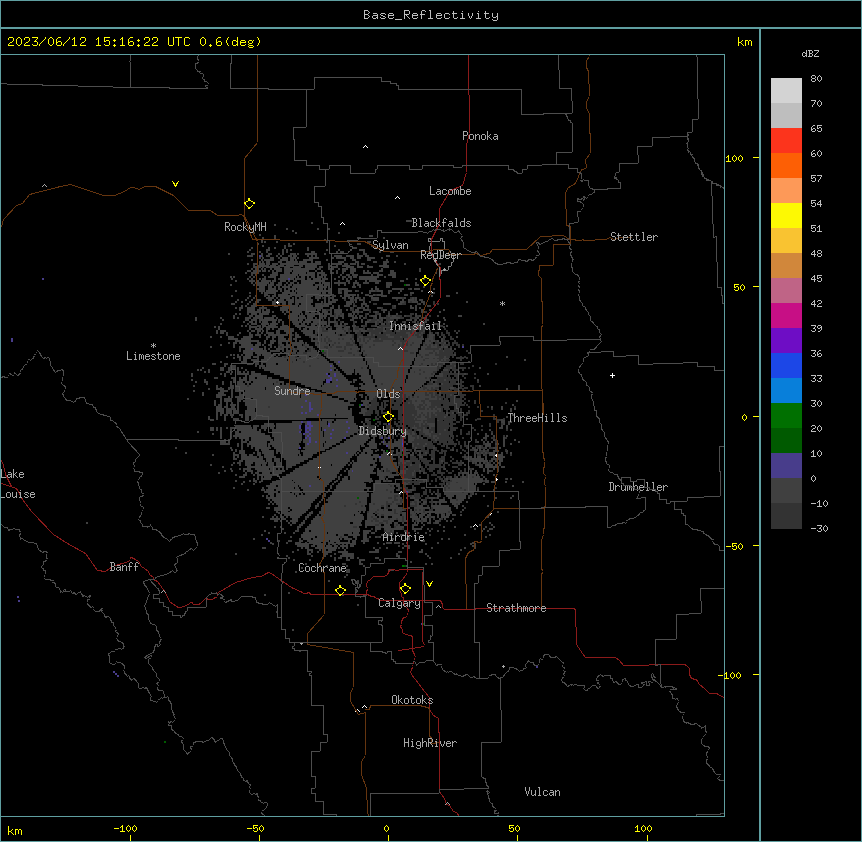Click the Sylvan label
The height and width of the screenshot is (842, 862).
390,245
